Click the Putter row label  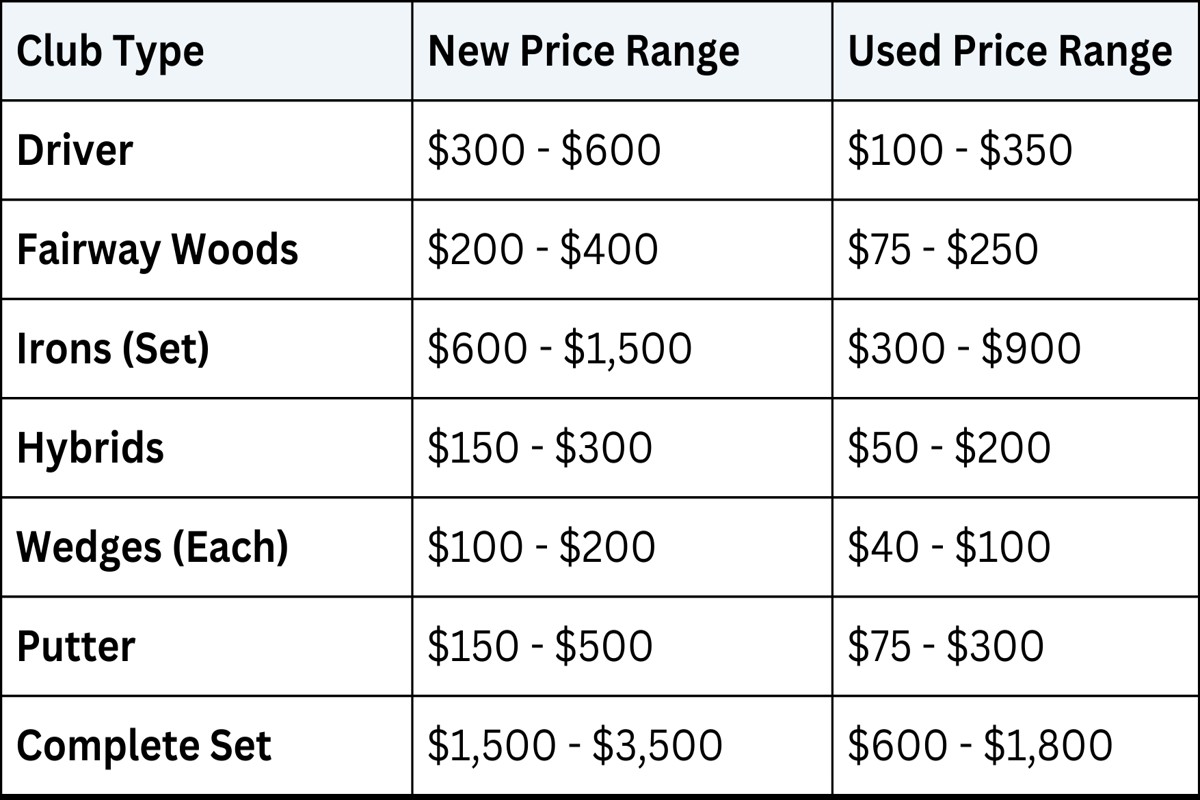pos(76,646)
